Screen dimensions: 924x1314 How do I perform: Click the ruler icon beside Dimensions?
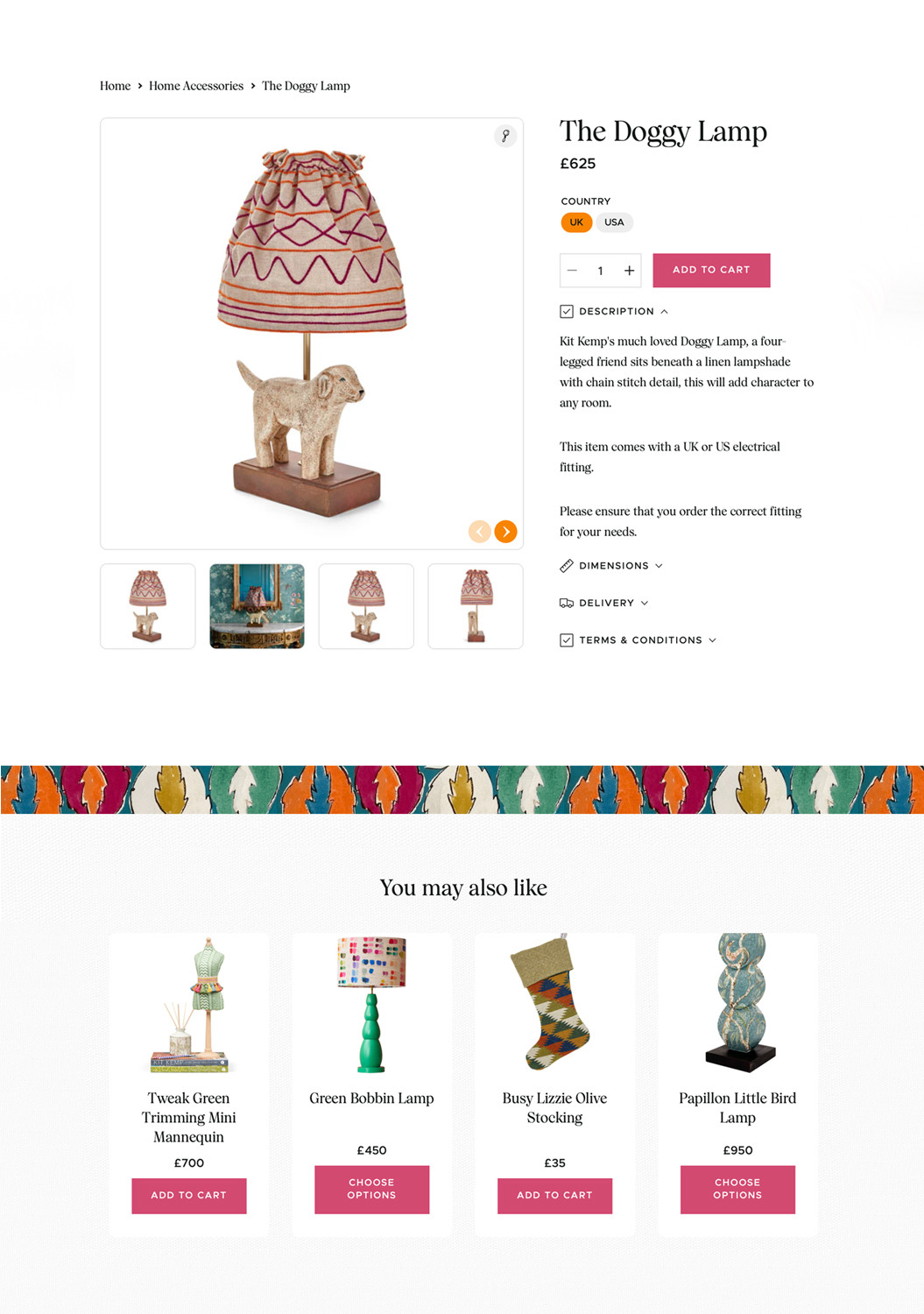tap(567, 566)
